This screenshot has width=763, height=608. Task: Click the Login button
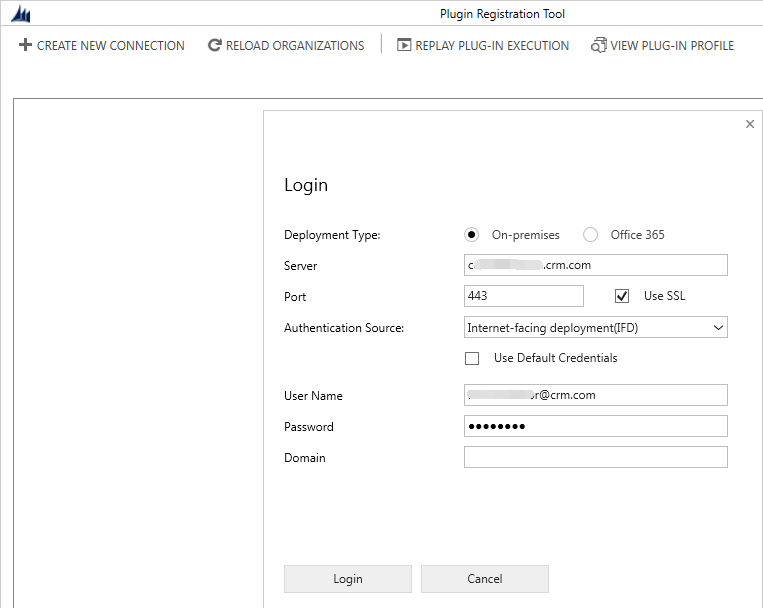[348, 579]
